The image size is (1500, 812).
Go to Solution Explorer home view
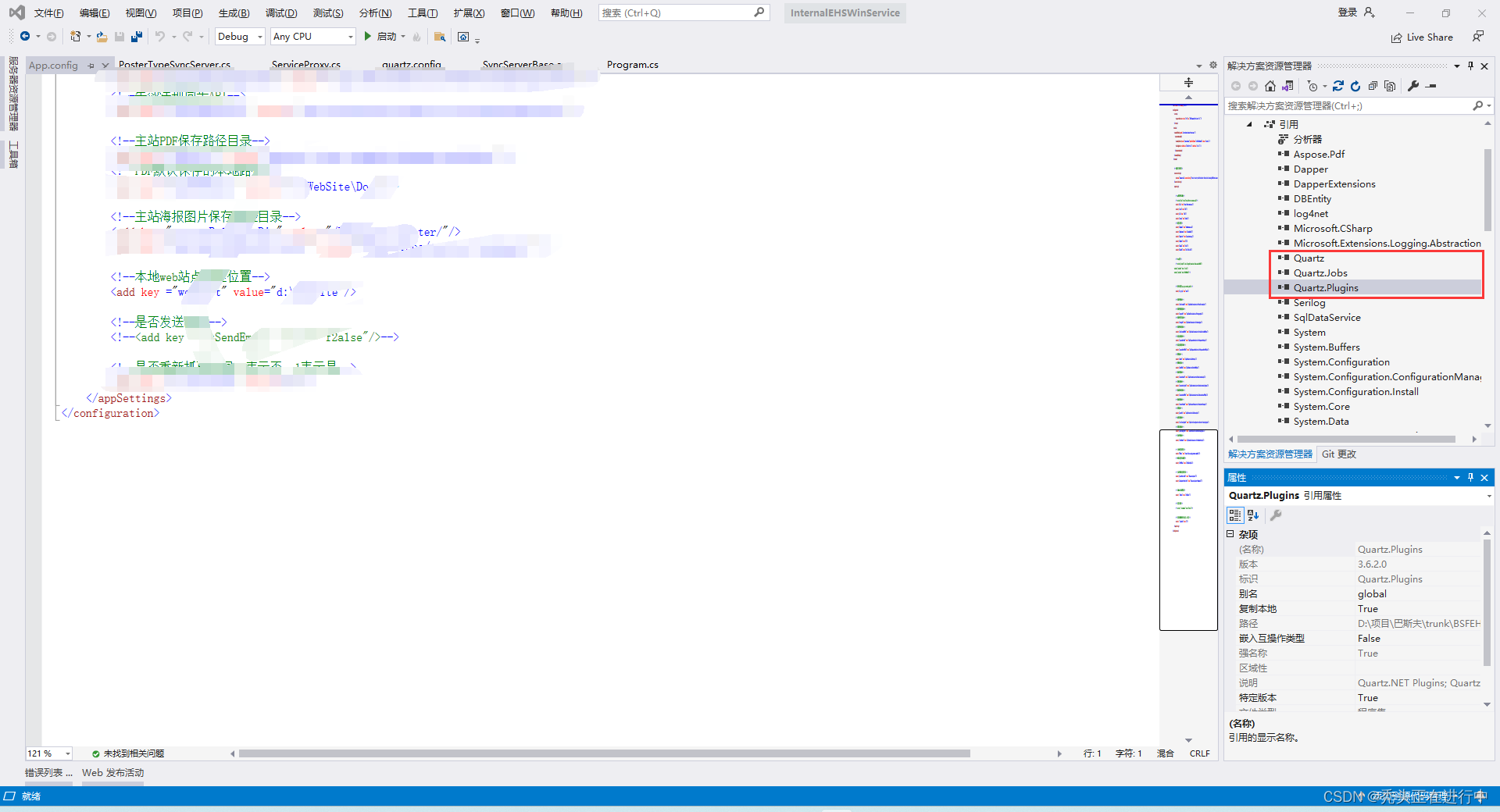(1270, 86)
